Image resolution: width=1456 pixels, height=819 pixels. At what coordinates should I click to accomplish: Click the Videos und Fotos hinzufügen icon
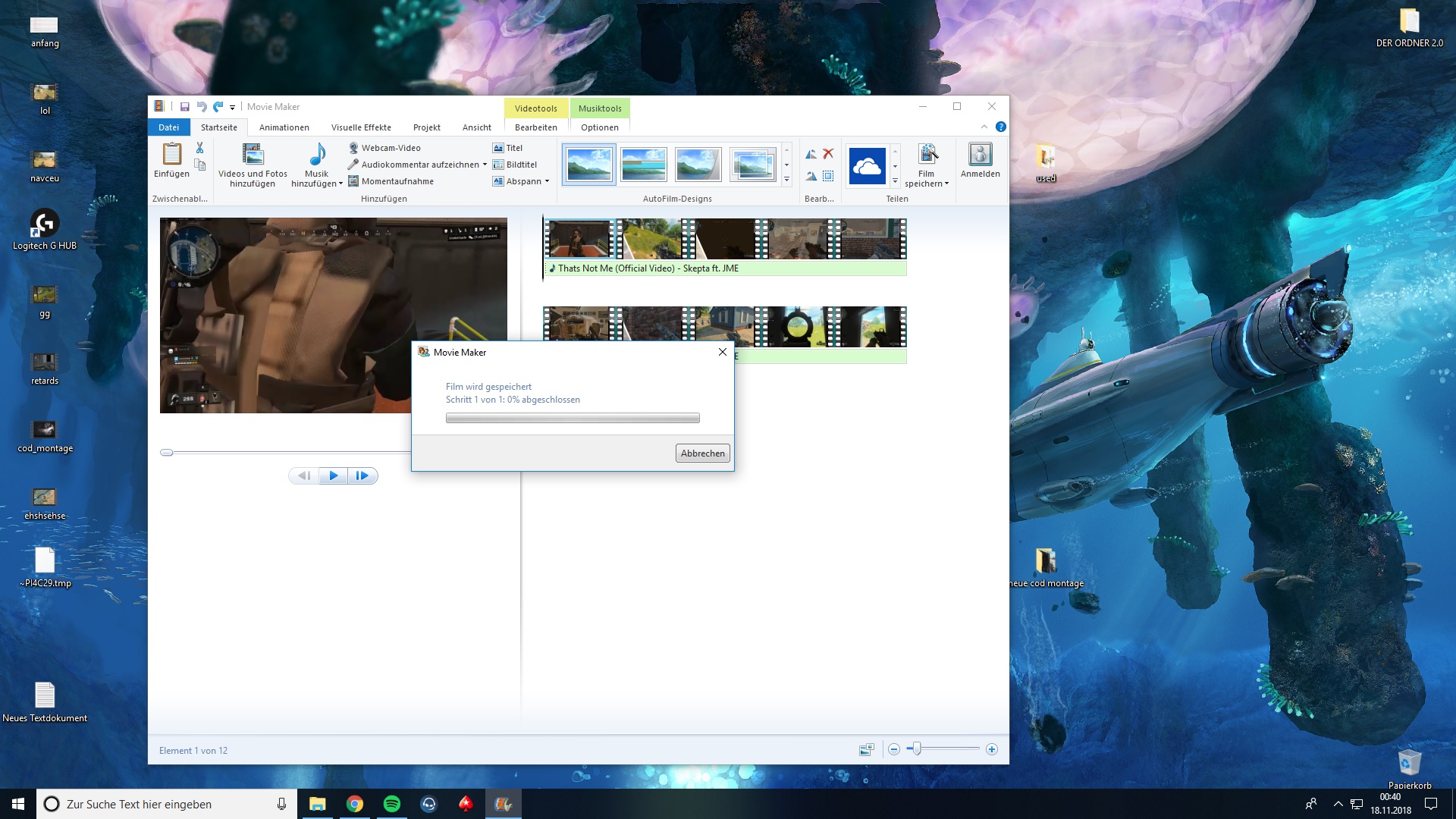click(x=253, y=155)
